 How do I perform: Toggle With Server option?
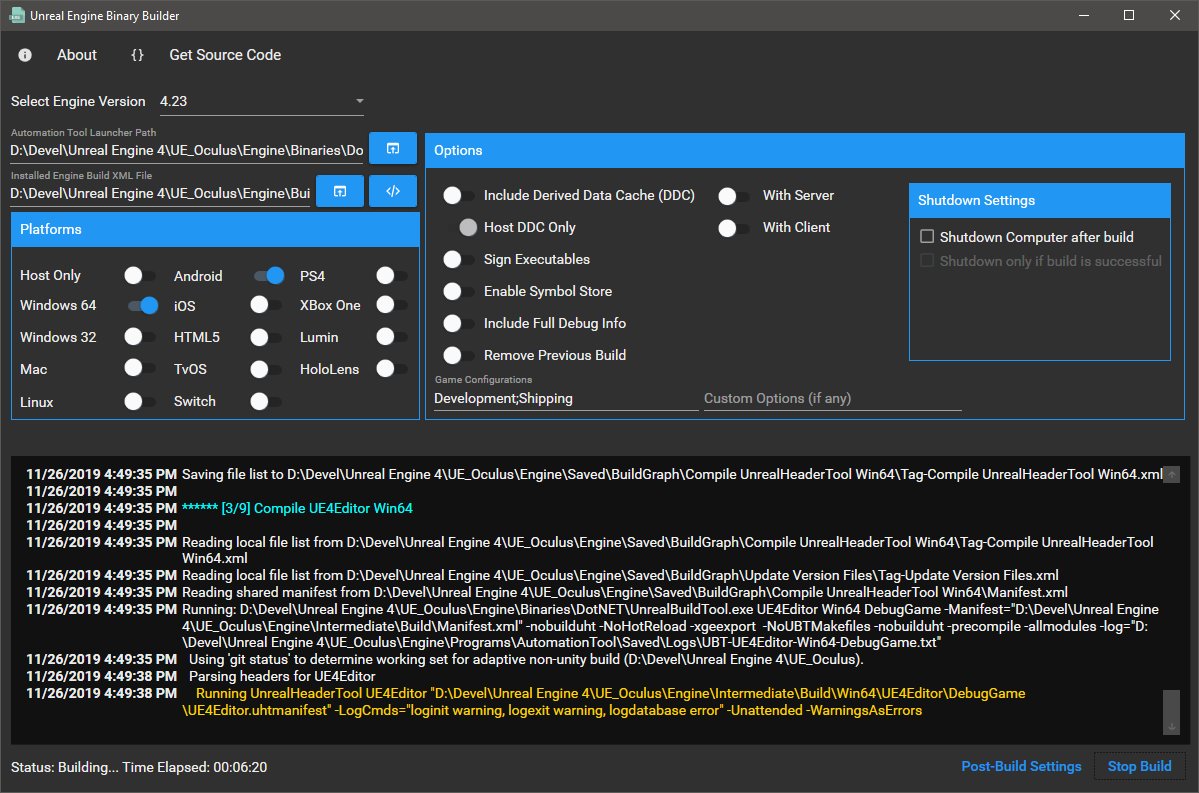coord(733,196)
